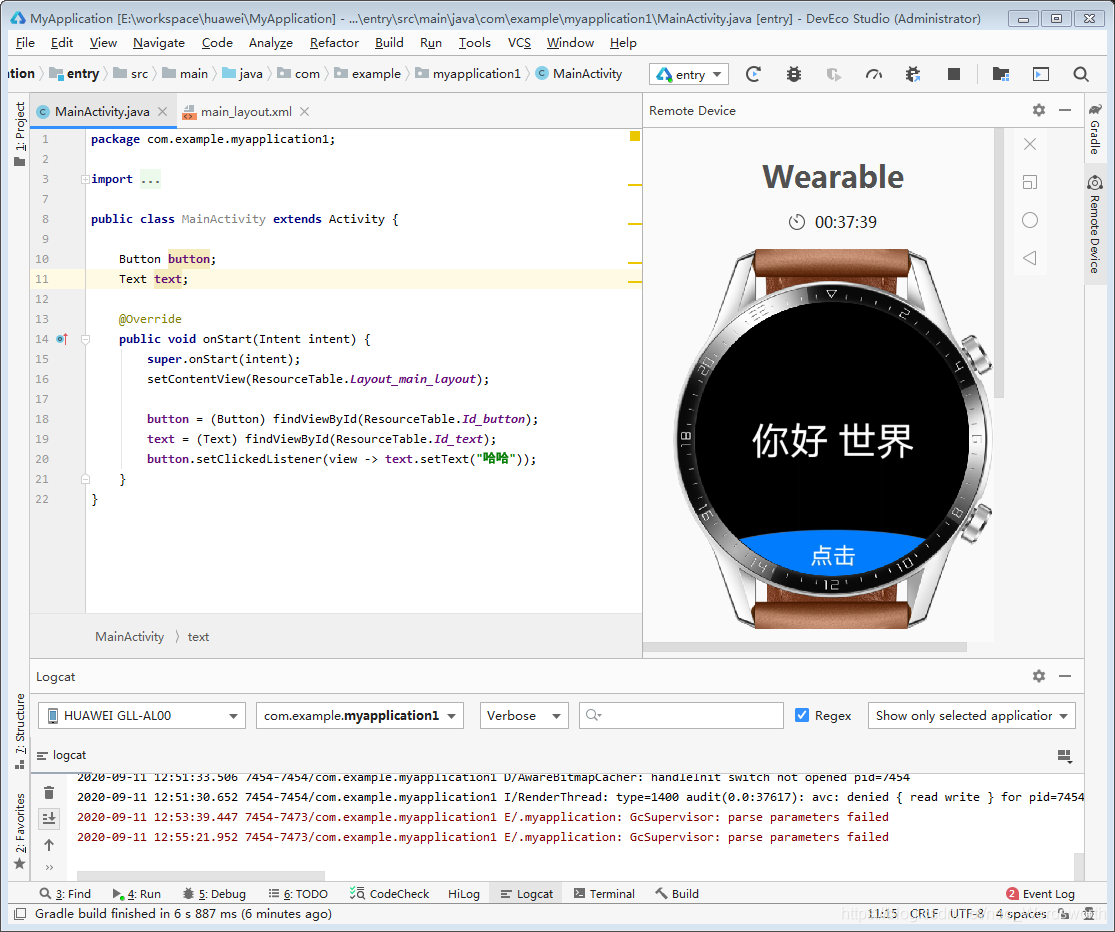Open the HUAWEI GLL-AL00 device dropdown
1115x932 pixels.
[x=142, y=715]
